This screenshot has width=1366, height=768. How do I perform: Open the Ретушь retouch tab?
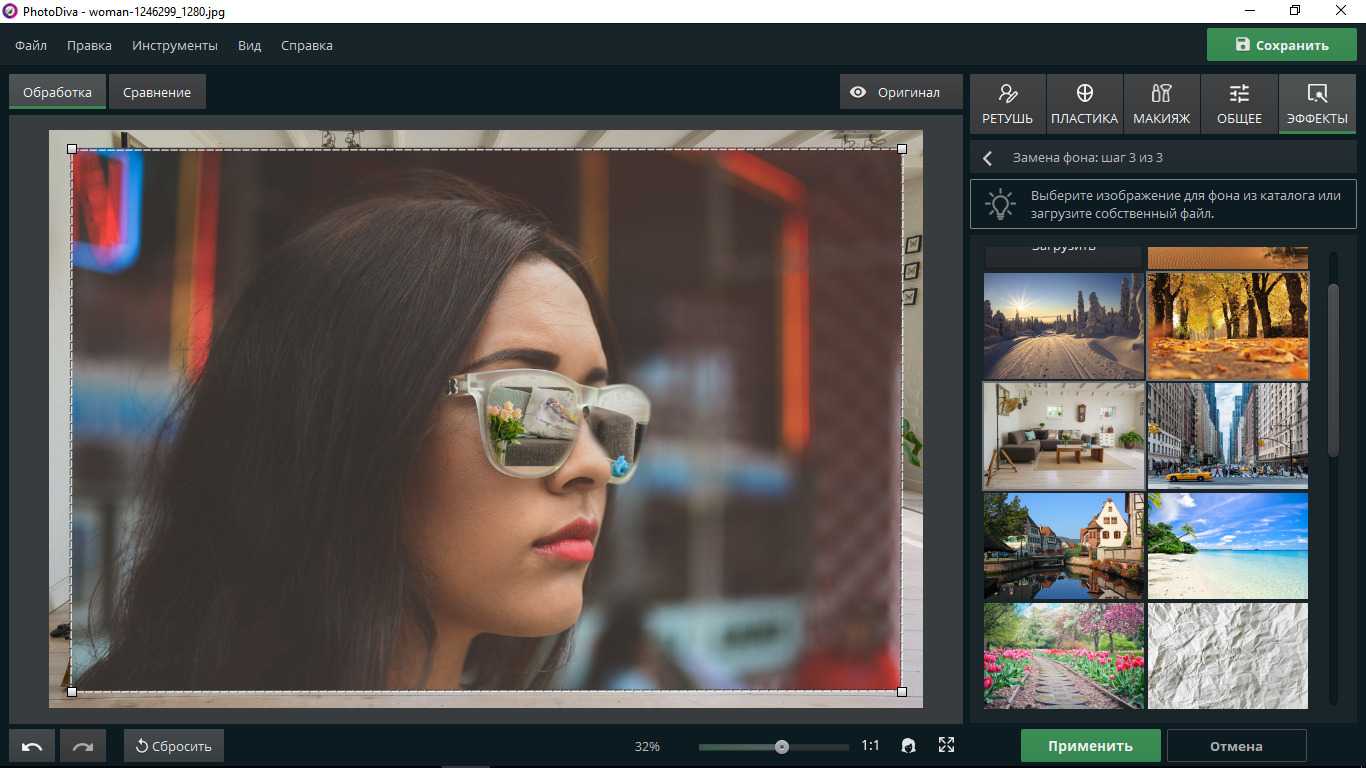[1007, 104]
